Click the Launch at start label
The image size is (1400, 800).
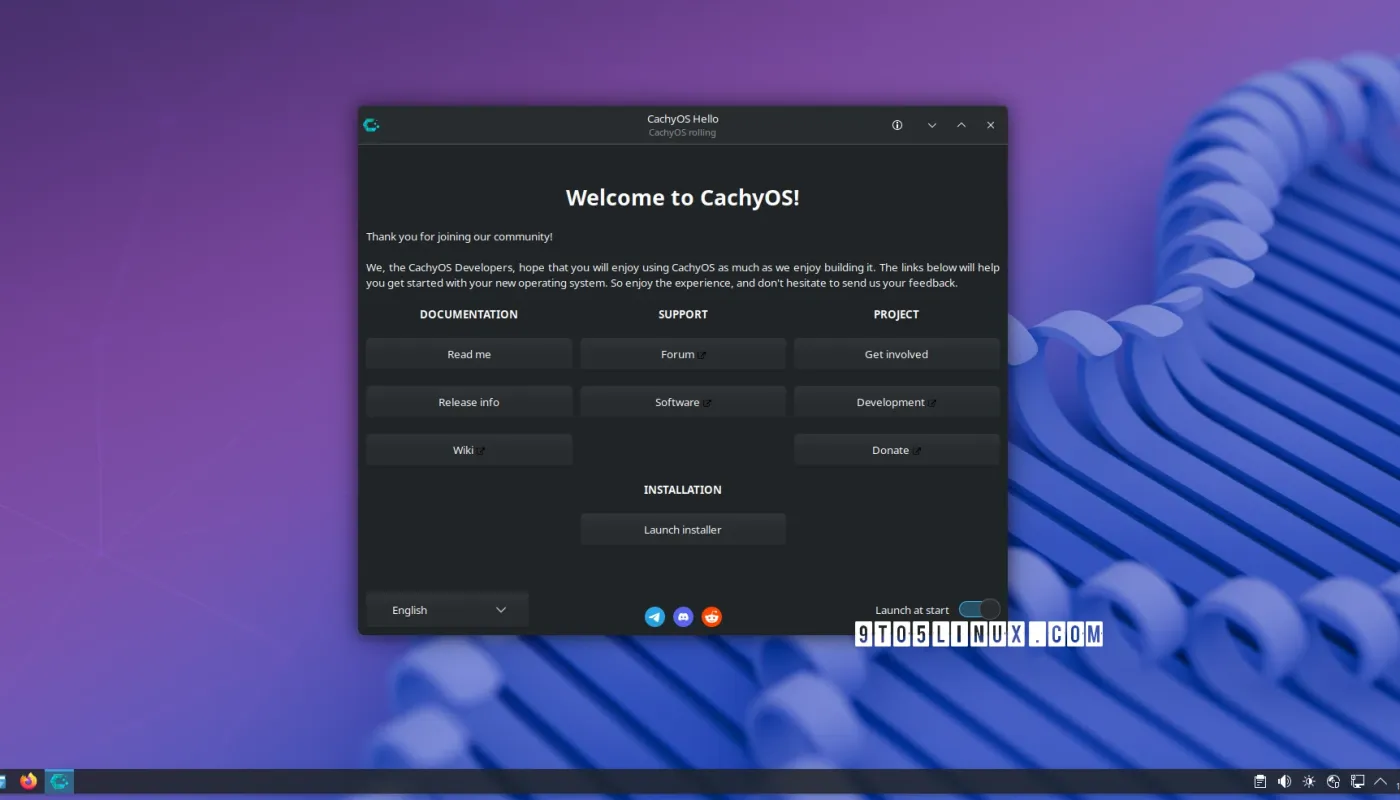point(912,610)
